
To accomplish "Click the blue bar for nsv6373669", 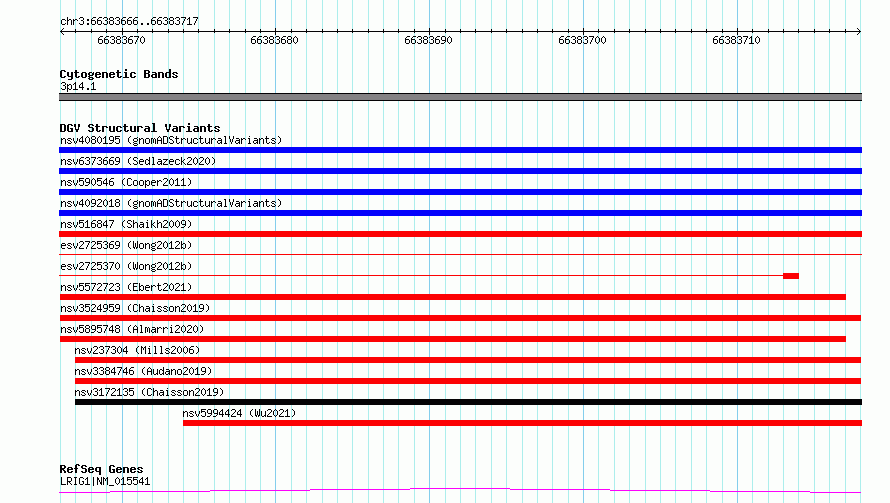I will [460, 171].
